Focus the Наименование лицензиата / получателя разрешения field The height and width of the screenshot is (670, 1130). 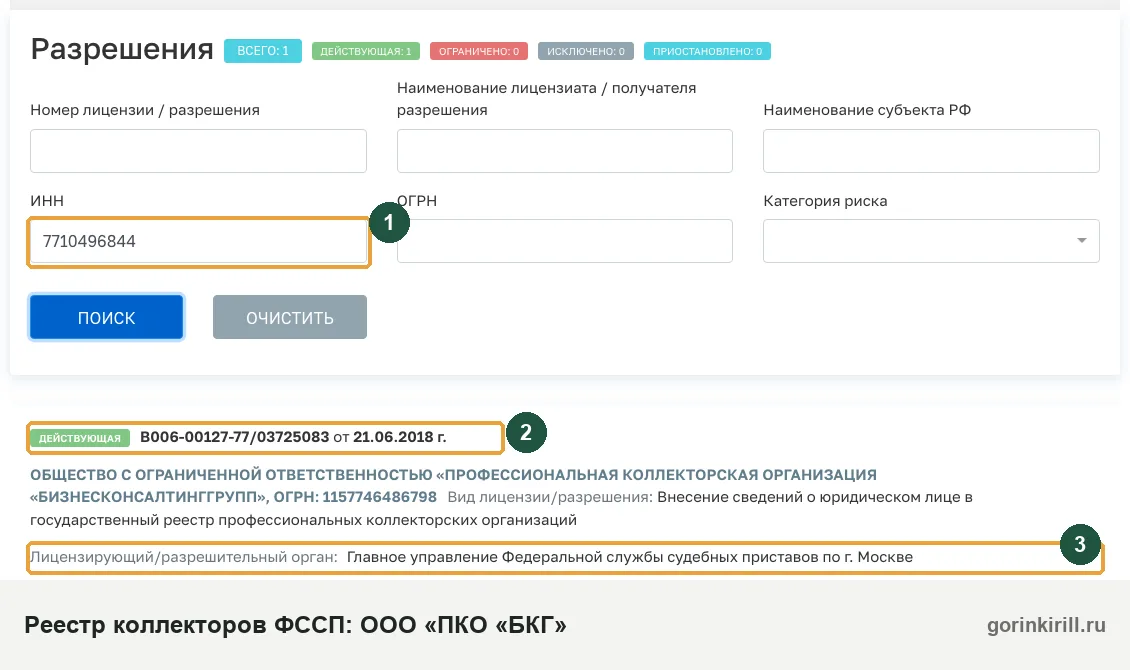click(565, 151)
